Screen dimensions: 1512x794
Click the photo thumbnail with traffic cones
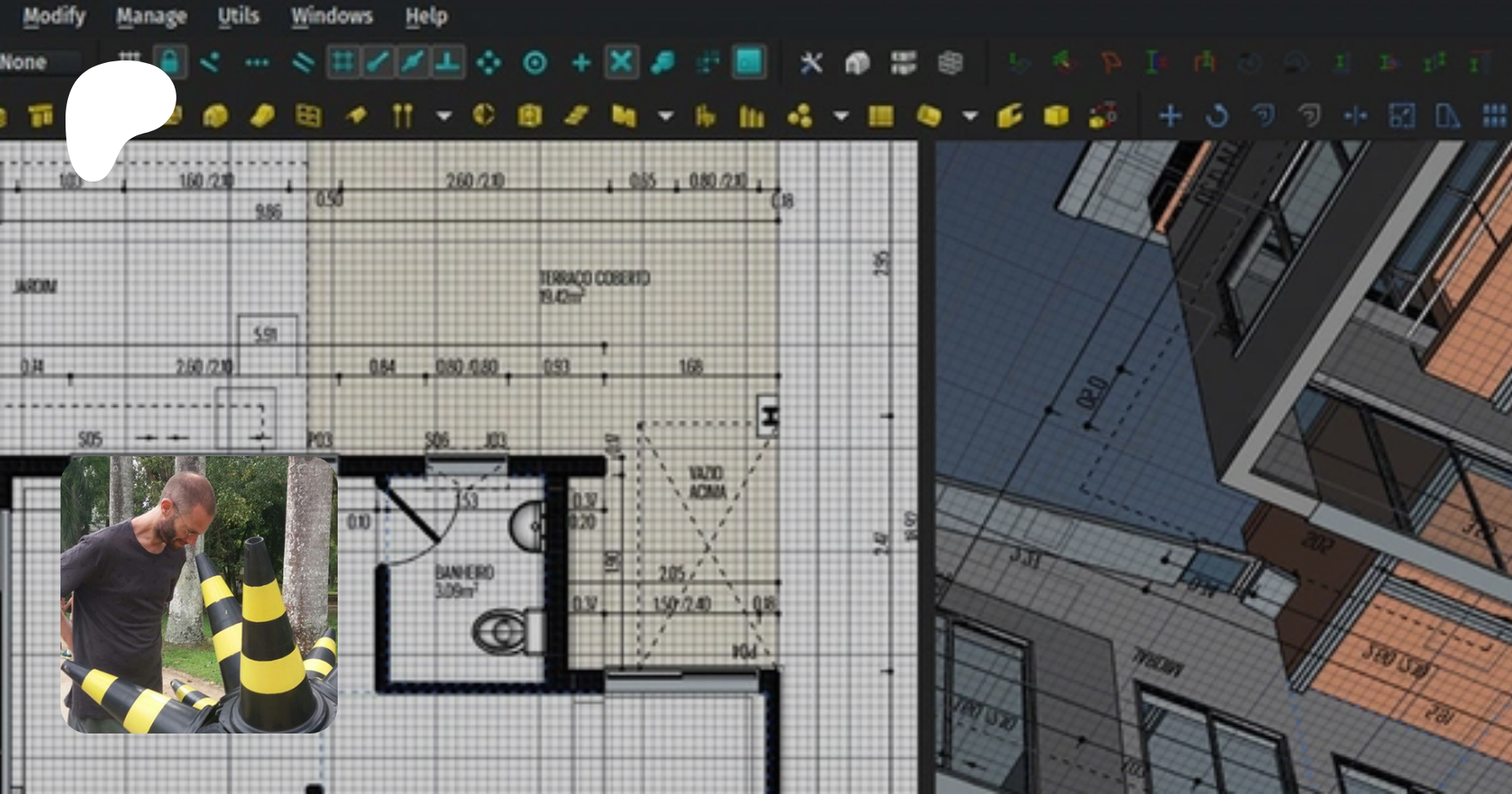coord(199,595)
